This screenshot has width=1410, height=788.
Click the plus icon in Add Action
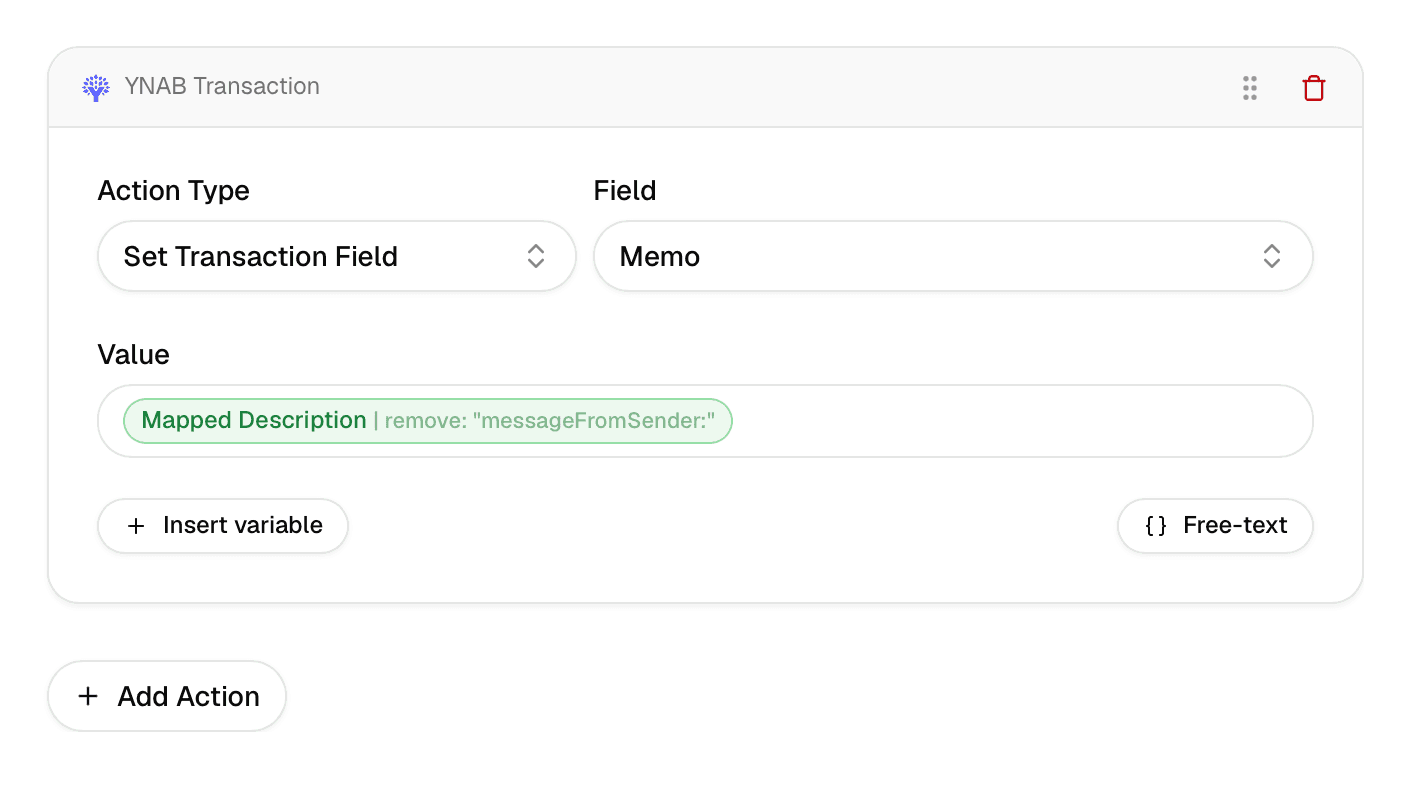pyautogui.click(x=88, y=697)
